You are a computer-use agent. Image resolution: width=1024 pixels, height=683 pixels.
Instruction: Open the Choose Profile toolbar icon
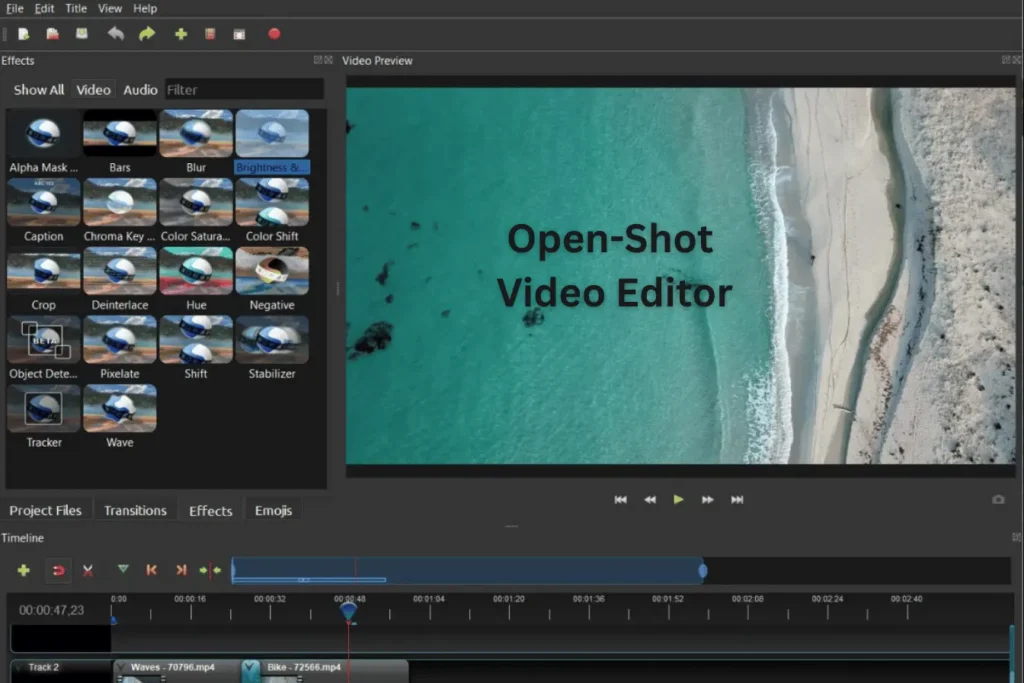[x=210, y=34]
